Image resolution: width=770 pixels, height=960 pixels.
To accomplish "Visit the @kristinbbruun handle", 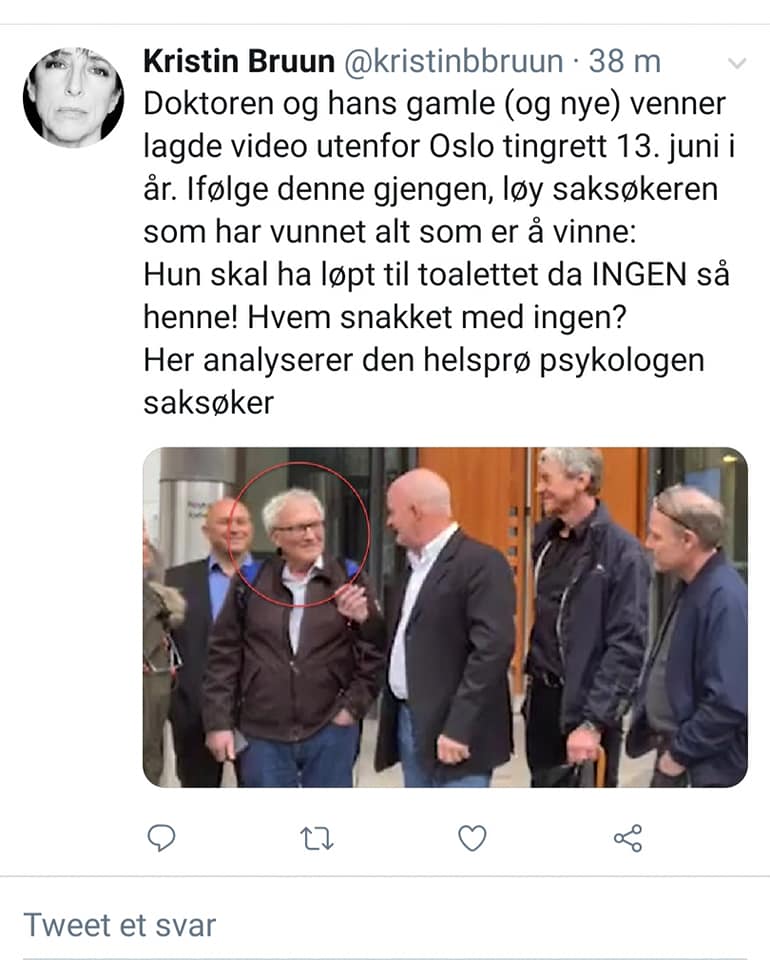I will pos(454,61).
